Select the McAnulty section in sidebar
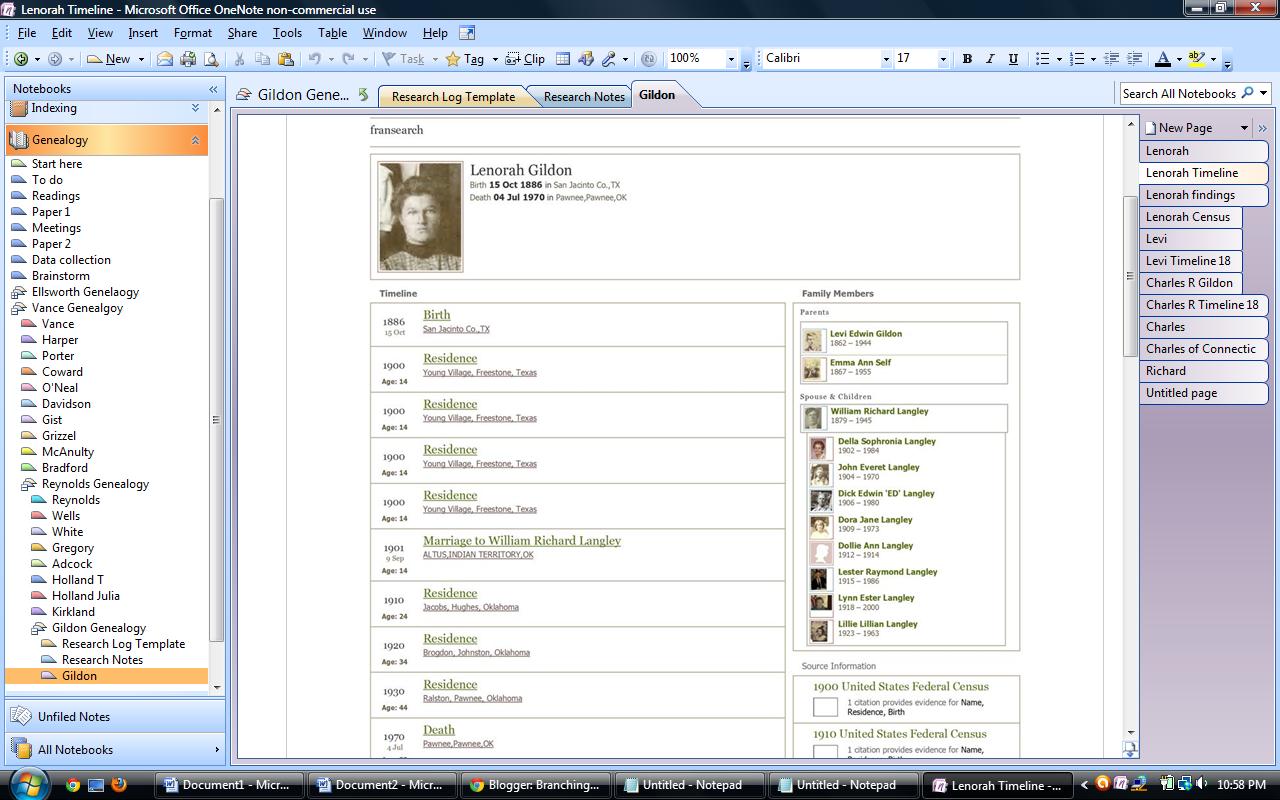Image resolution: width=1280 pixels, height=800 pixels. pyautogui.click(x=68, y=452)
